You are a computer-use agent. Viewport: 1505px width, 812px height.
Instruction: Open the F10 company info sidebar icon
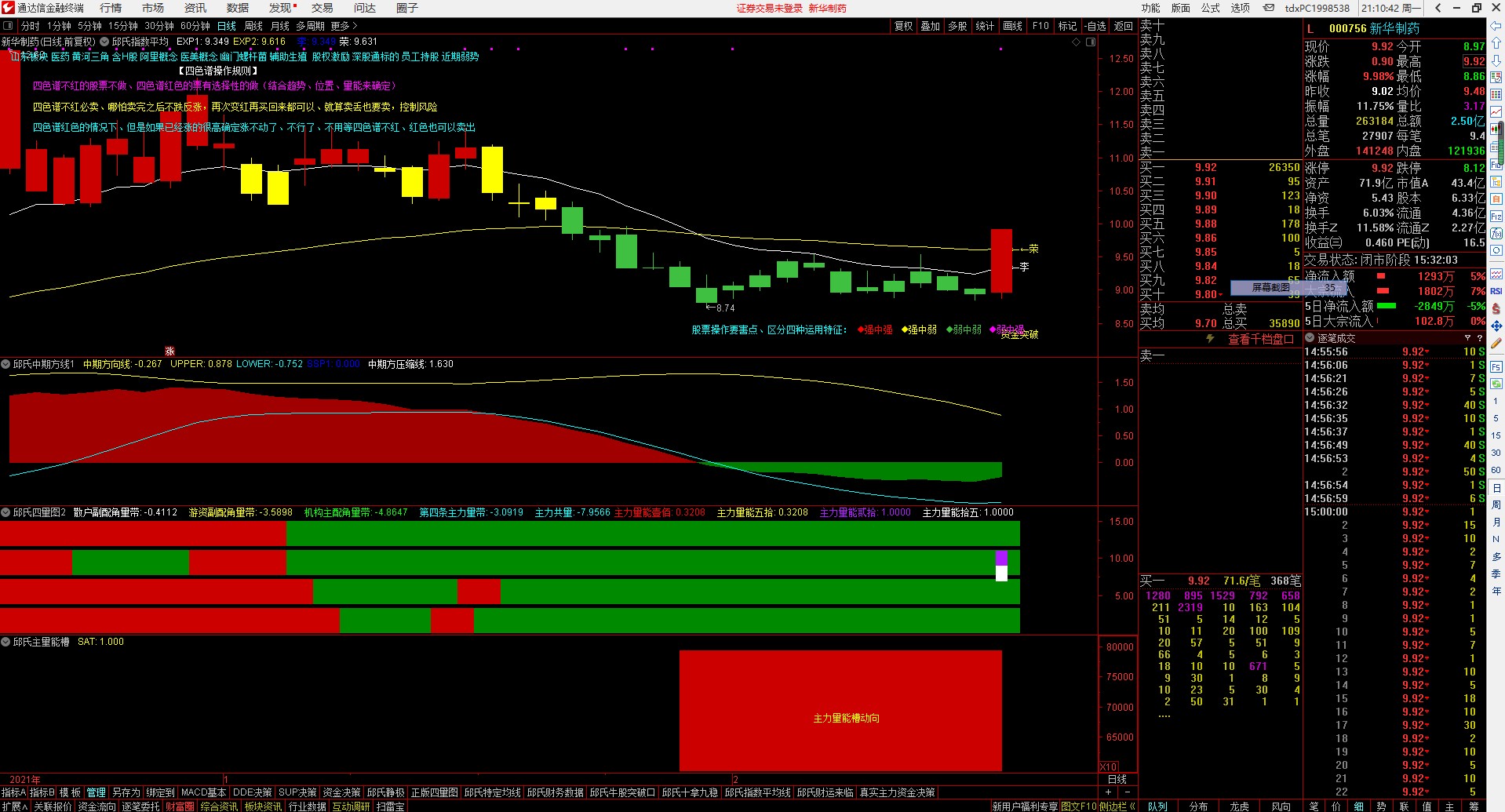click(x=1496, y=165)
